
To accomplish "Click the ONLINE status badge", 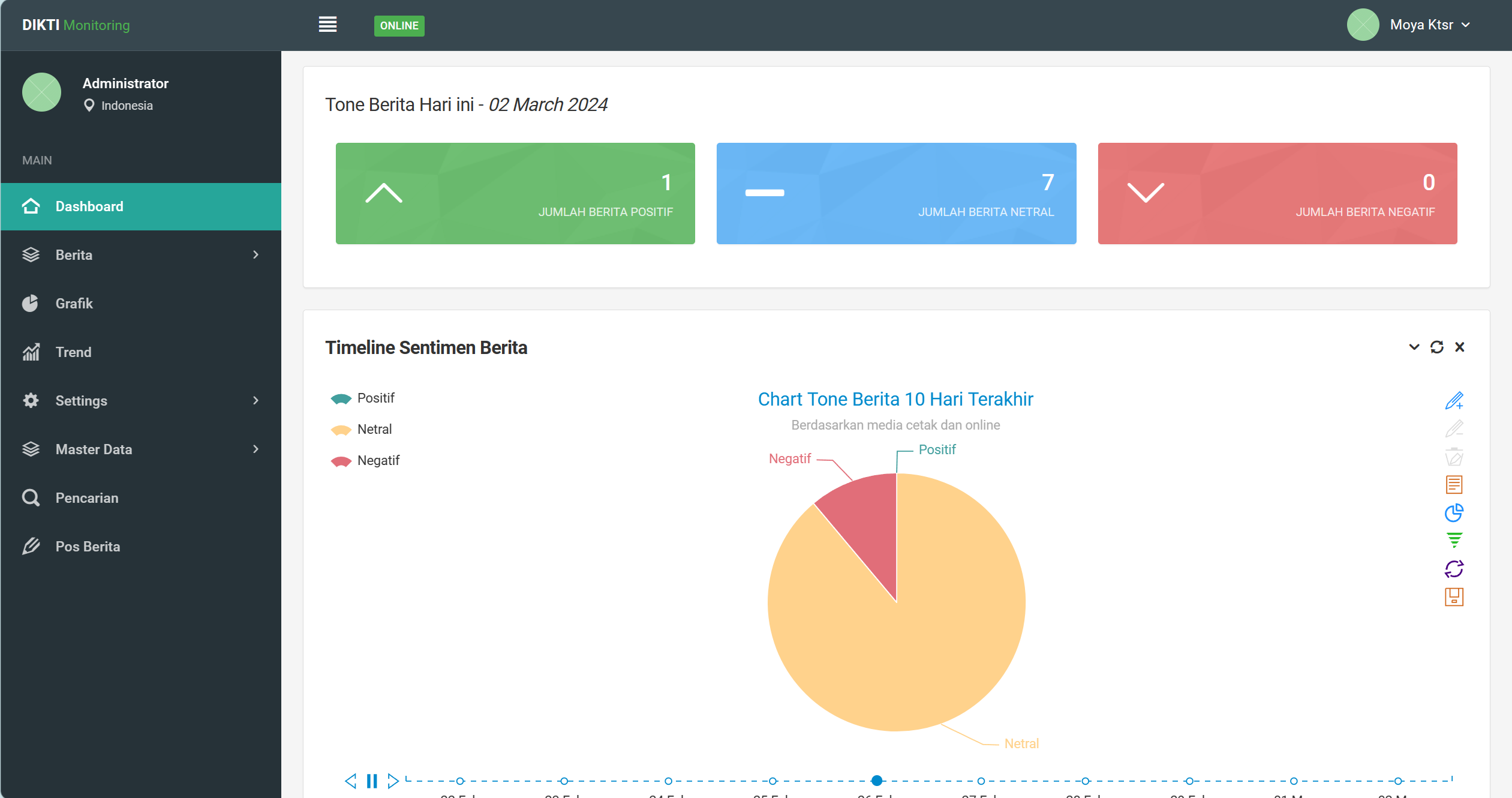I will click(x=399, y=26).
